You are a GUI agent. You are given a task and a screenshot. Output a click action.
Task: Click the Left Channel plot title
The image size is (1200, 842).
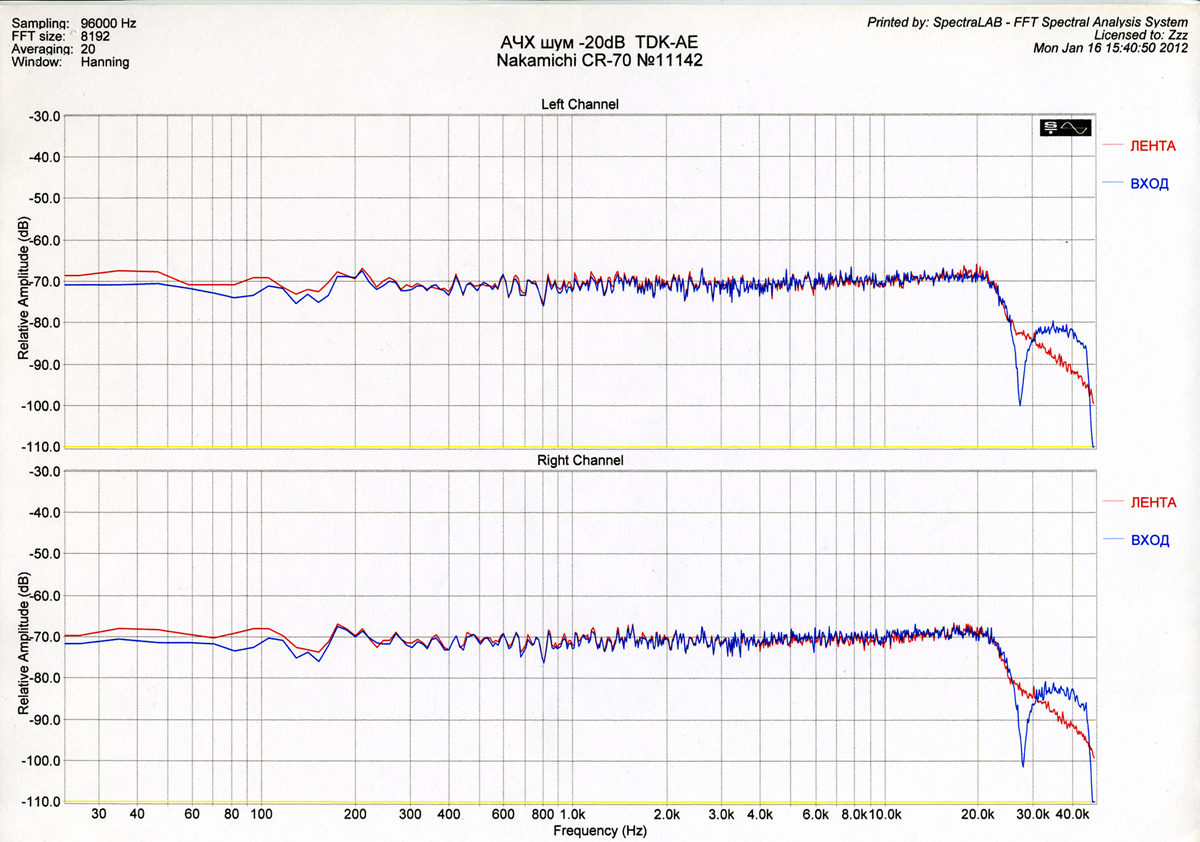coord(579,104)
